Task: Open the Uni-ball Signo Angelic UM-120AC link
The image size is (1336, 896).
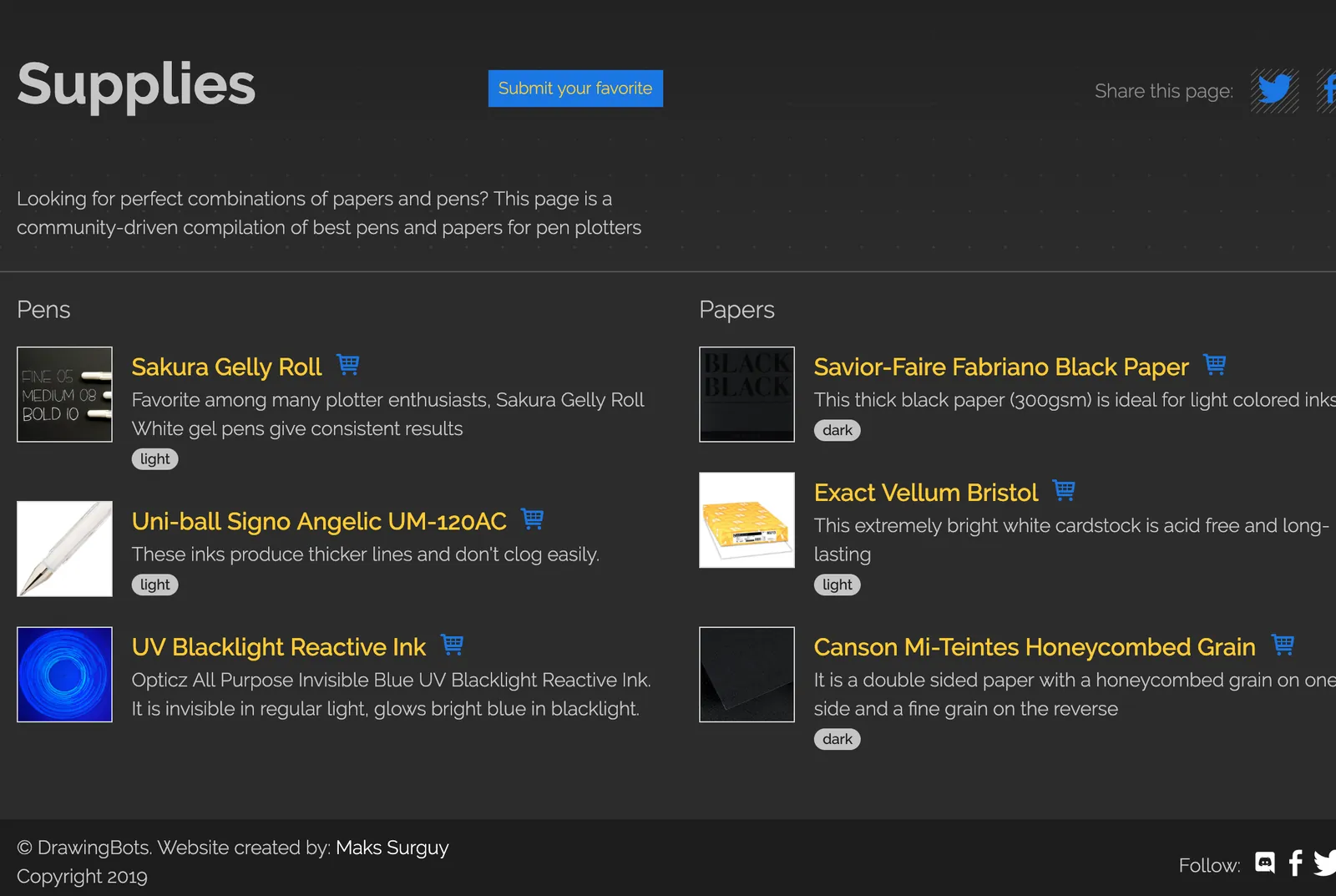Action: [319, 521]
